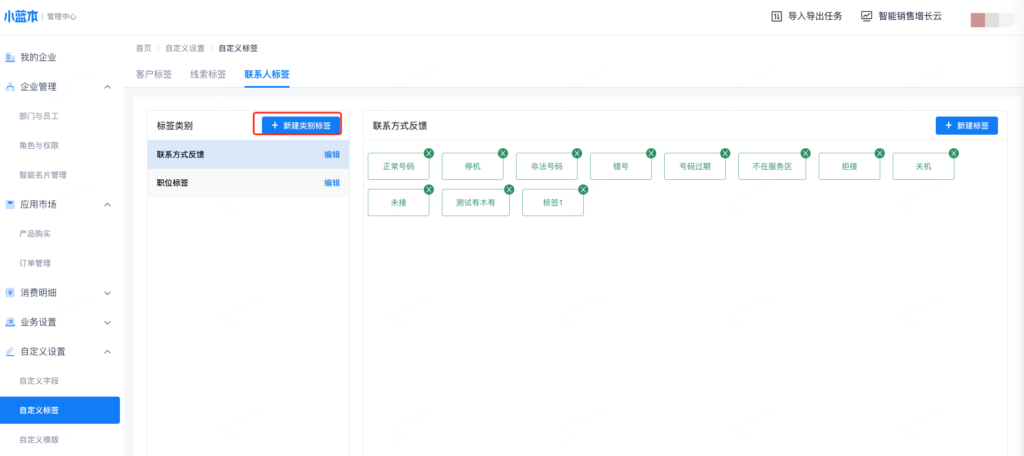Click the 小蓝本 logo icon
Image resolution: width=1024 pixels, height=456 pixels.
(22, 16)
